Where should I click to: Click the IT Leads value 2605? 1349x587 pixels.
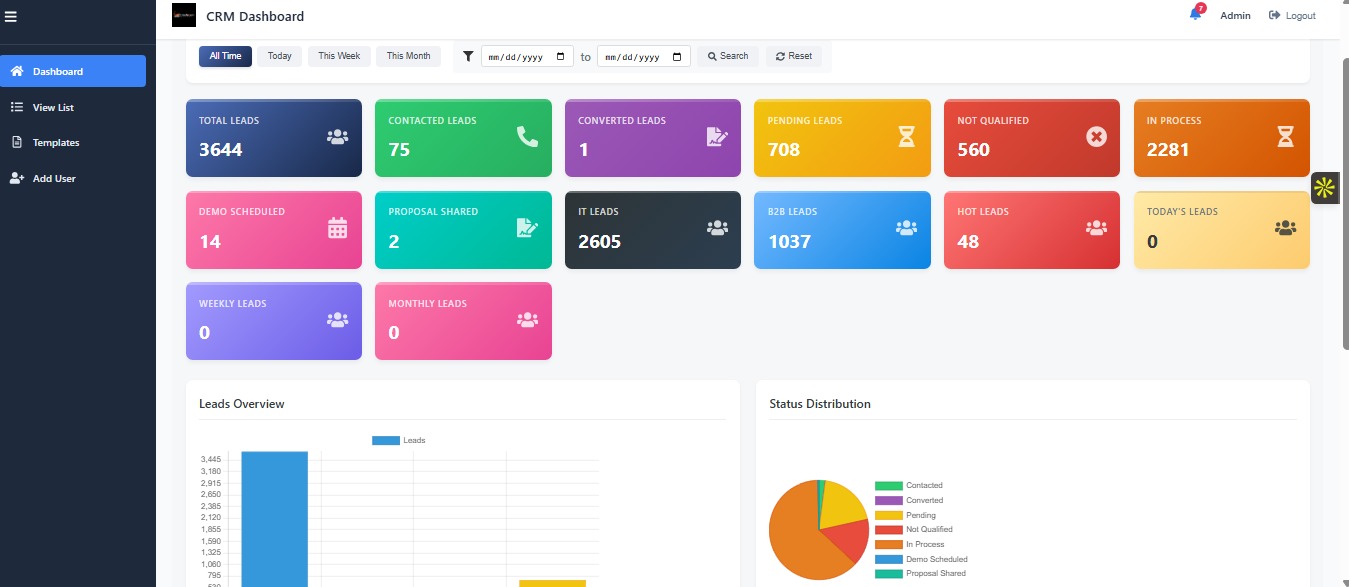tap(599, 241)
